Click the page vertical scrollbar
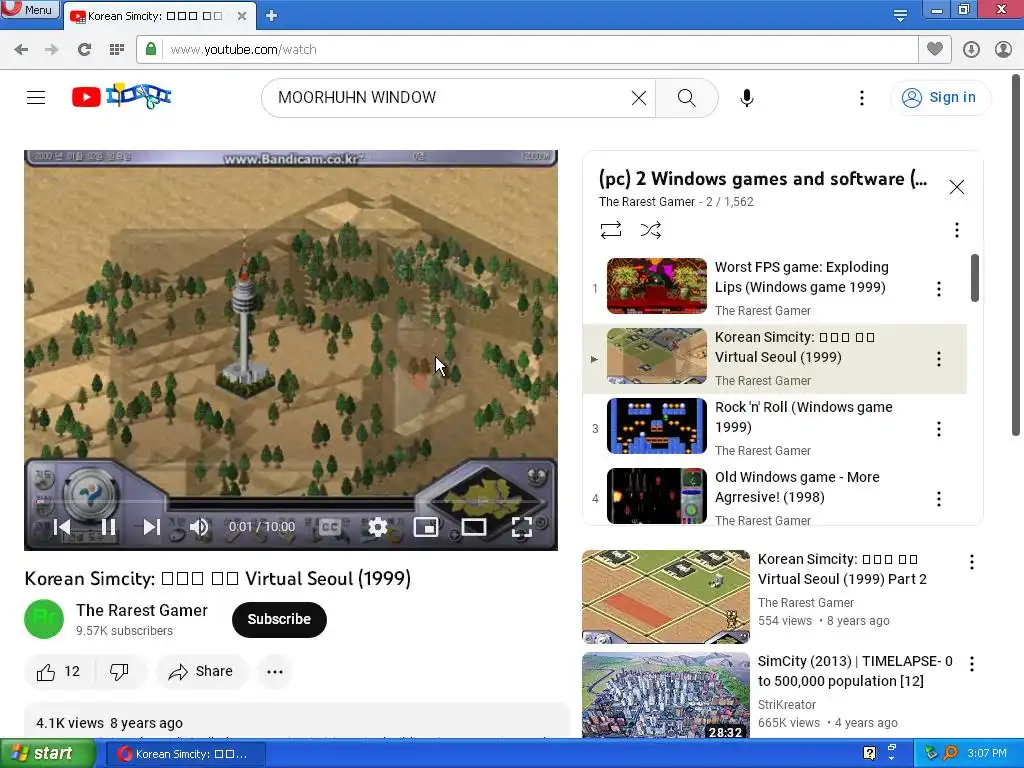This screenshot has height=768, width=1024. pyautogui.click(x=1016, y=255)
